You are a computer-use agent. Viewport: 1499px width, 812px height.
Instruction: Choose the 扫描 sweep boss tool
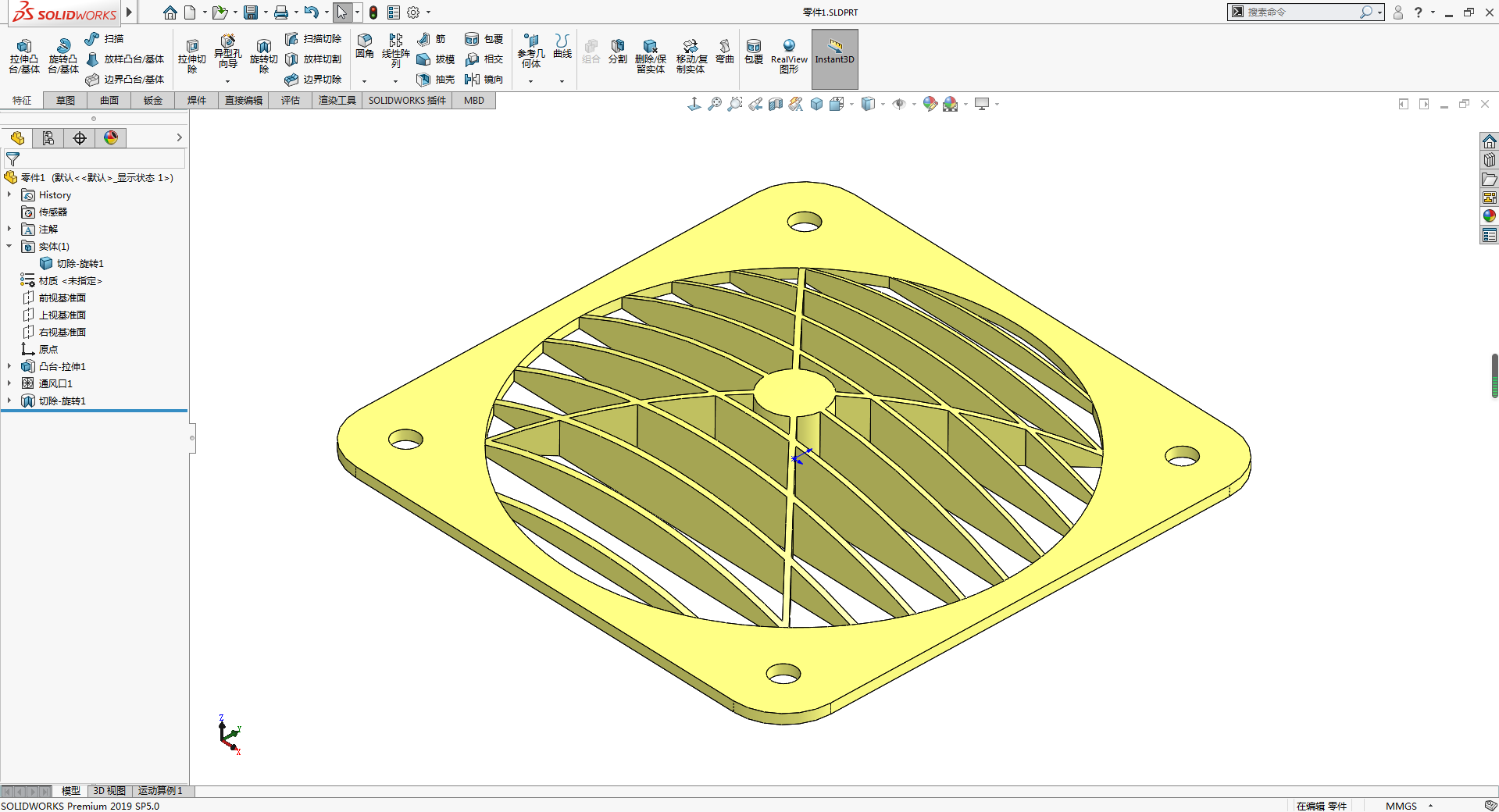pos(104,38)
